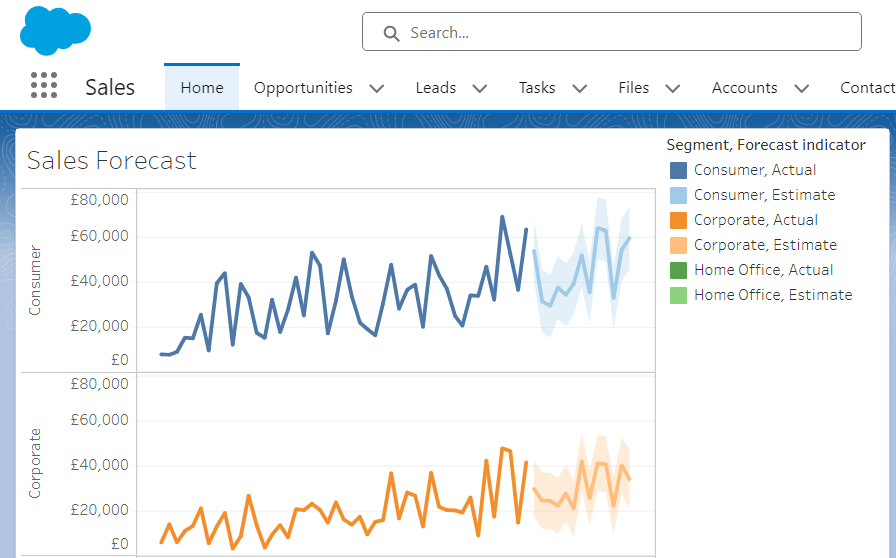The image size is (896, 558).
Task: Open the Files tab
Action: [x=634, y=88]
